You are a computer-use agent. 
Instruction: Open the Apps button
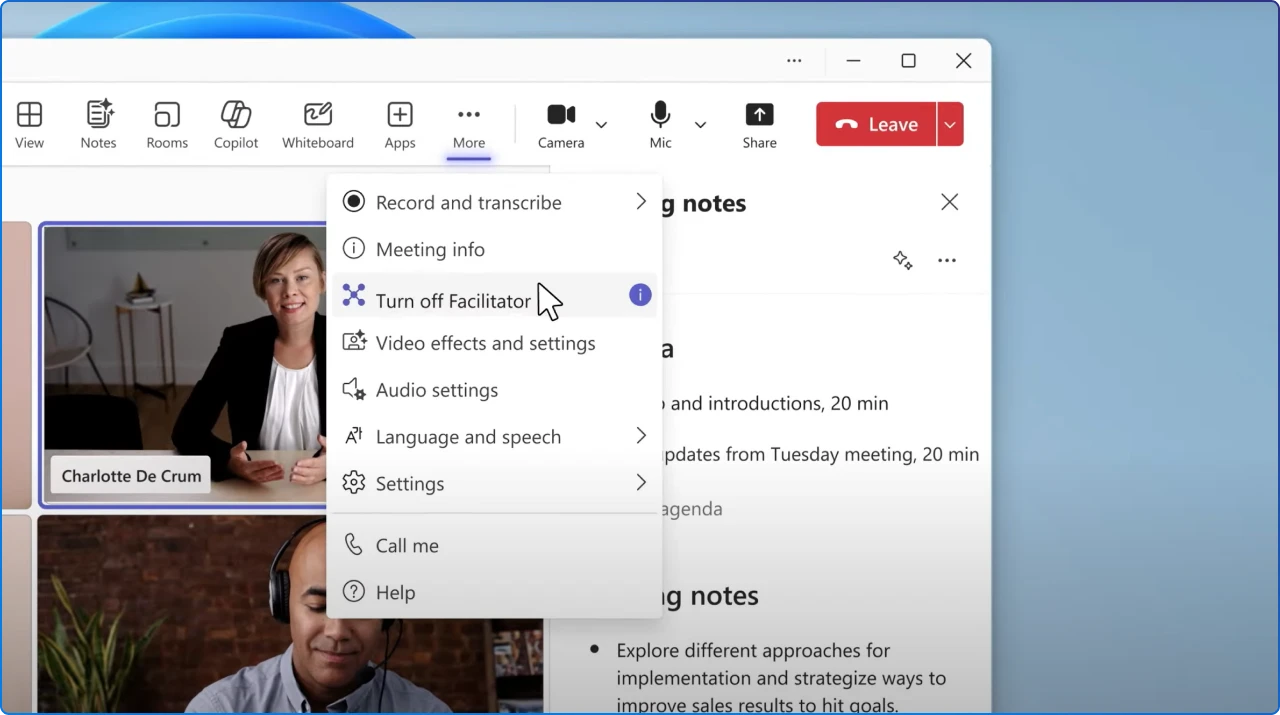(400, 125)
